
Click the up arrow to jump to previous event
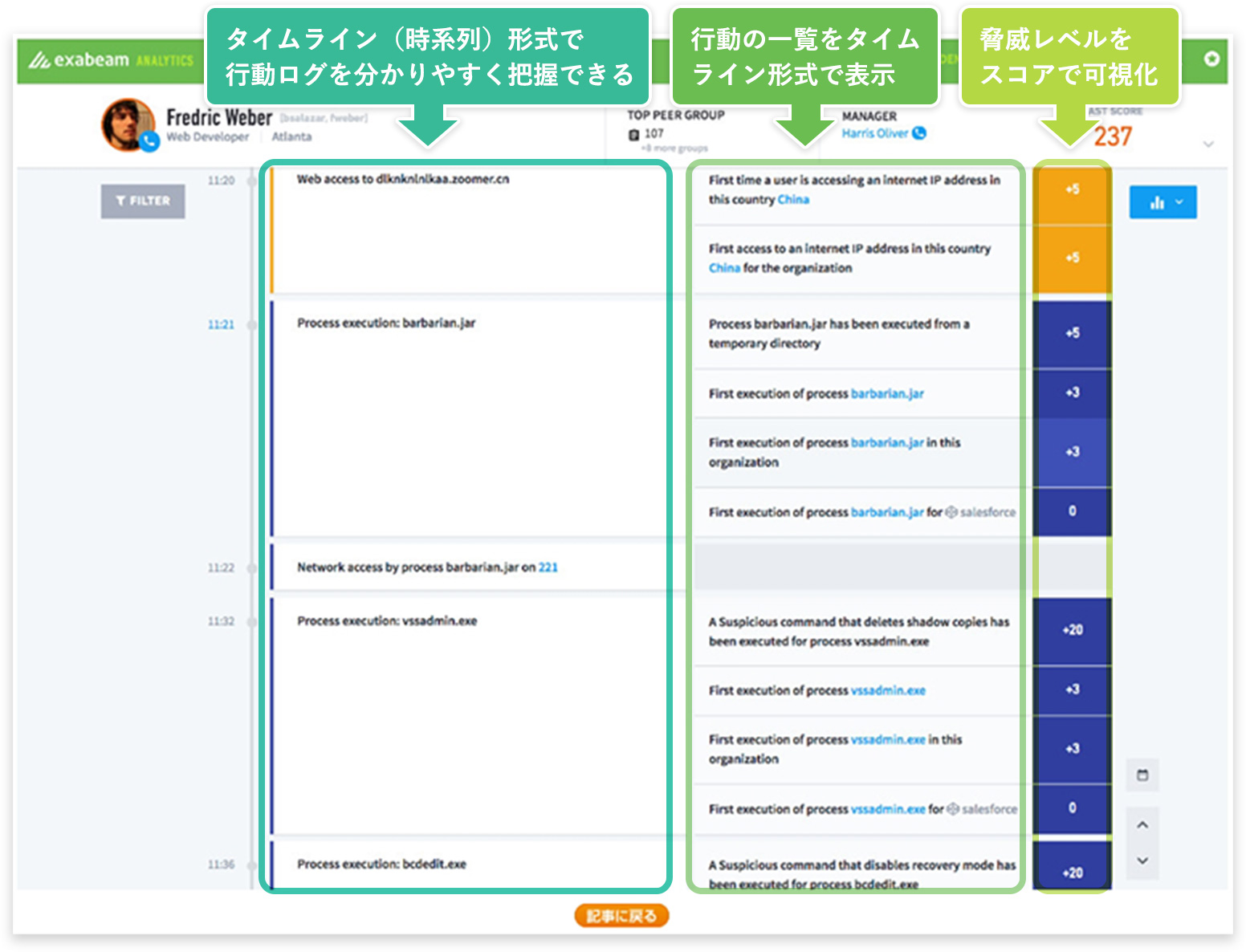[1142, 824]
